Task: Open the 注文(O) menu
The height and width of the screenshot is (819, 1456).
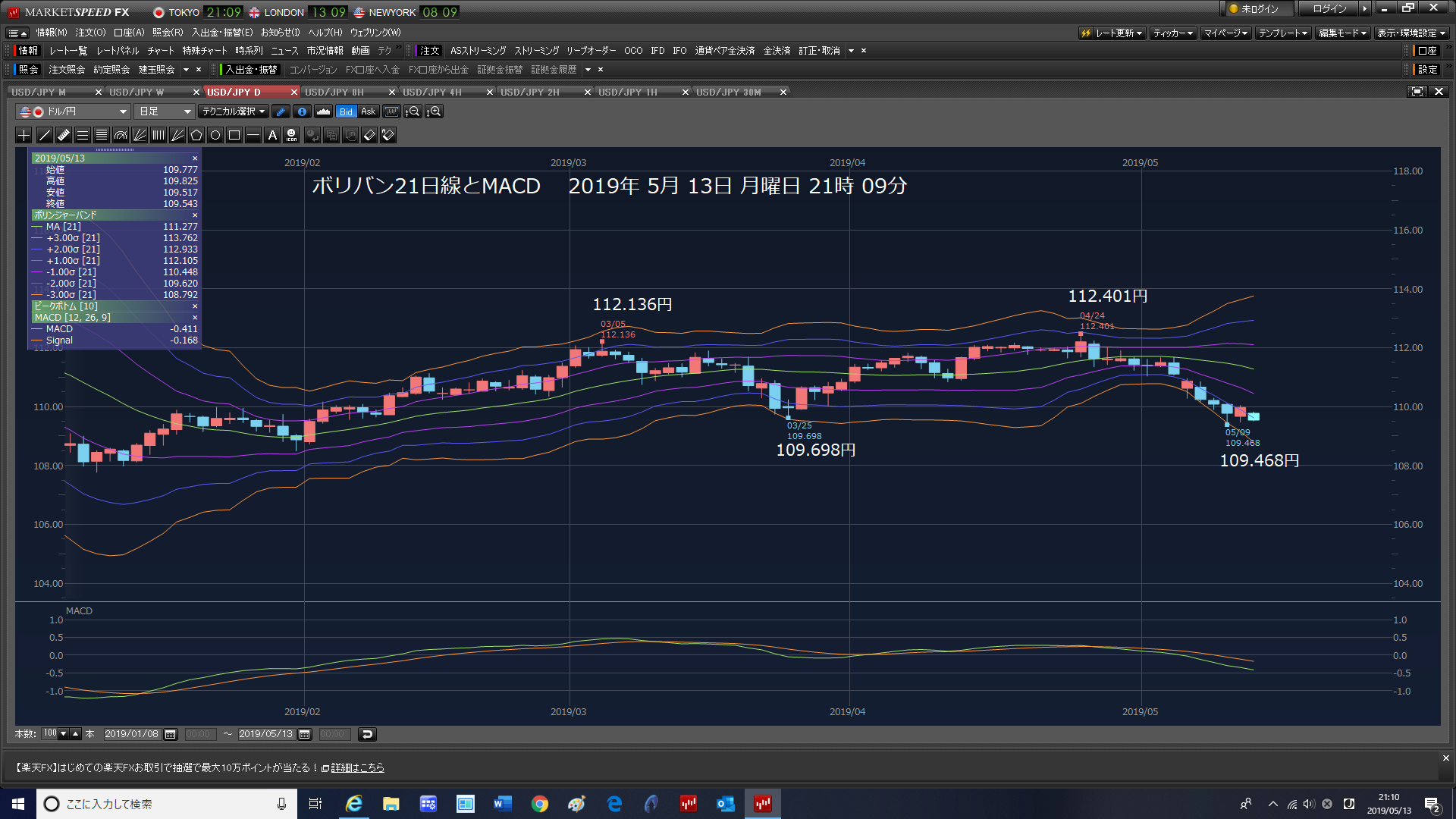Action: tap(90, 33)
